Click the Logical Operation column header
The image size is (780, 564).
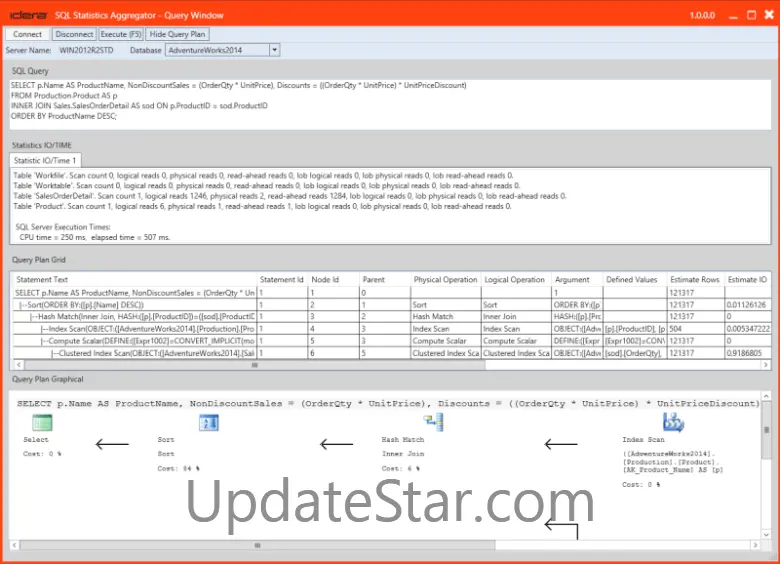pos(516,280)
